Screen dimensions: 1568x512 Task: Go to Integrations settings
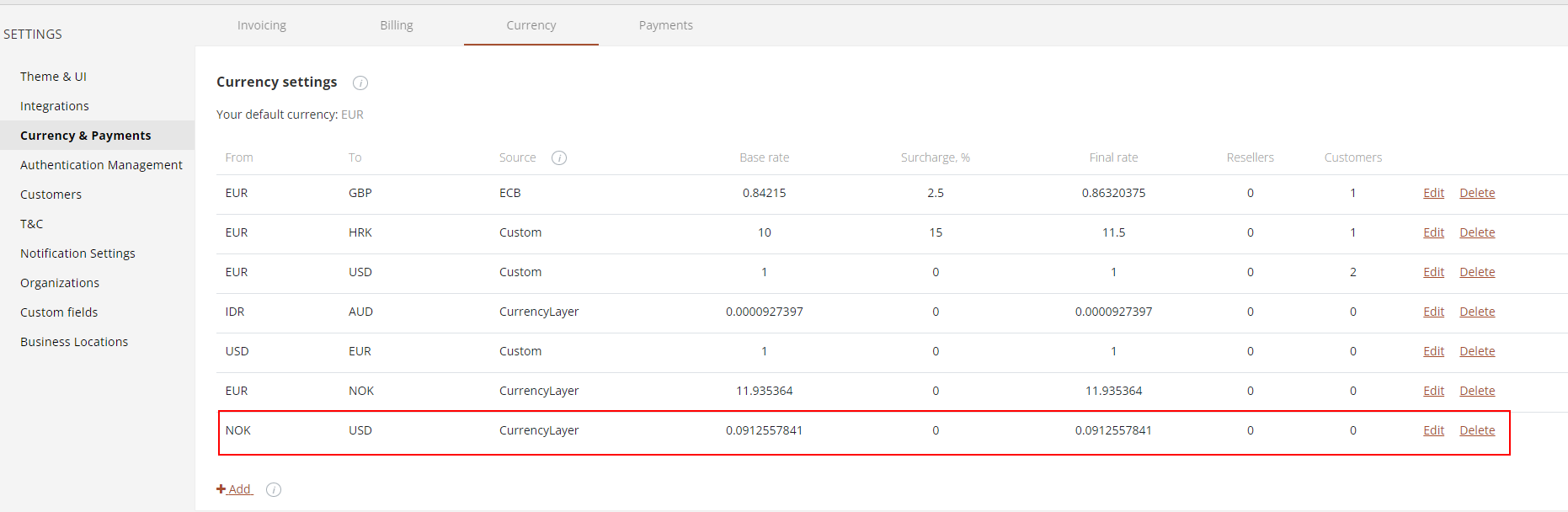55,106
